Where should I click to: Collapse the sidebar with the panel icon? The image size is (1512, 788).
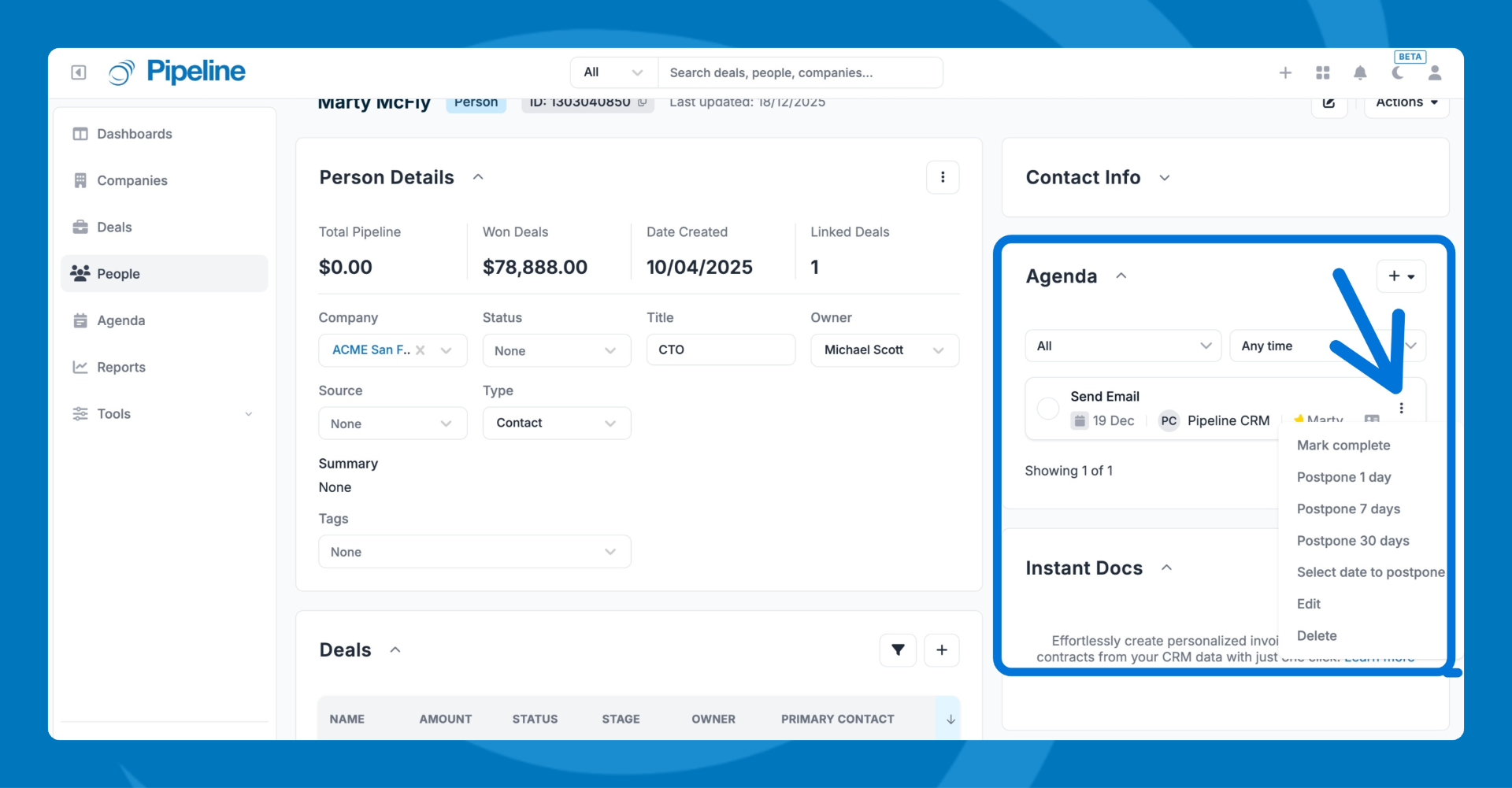pyautogui.click(x=79, y=72)
